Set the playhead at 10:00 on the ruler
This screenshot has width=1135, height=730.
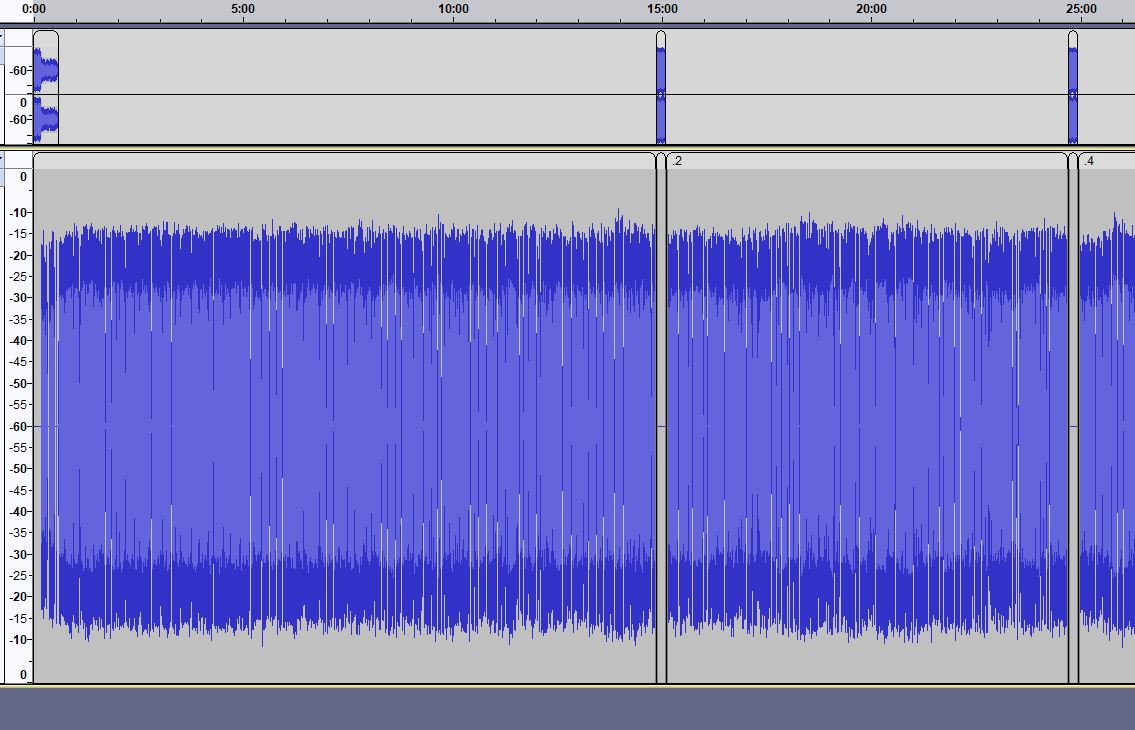tap(453, 9)
